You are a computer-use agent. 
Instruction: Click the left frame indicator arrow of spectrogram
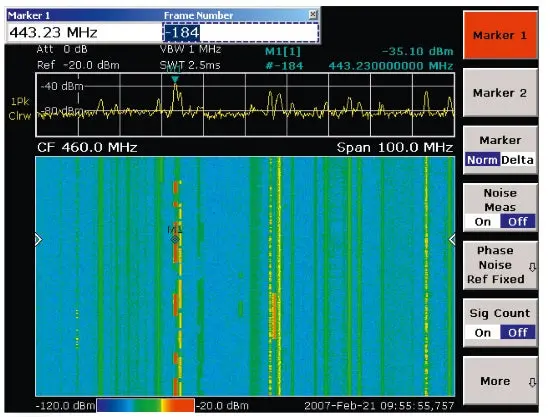[39, 240]
